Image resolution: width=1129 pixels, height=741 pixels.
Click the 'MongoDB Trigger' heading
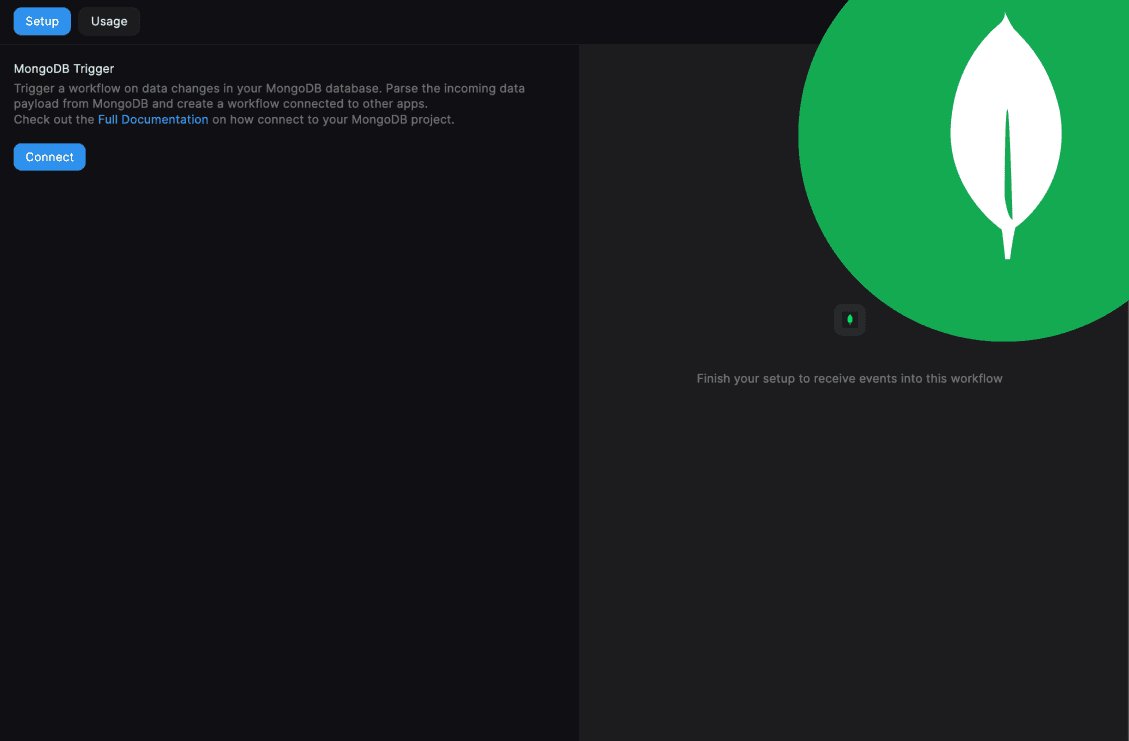coord(64,68)
